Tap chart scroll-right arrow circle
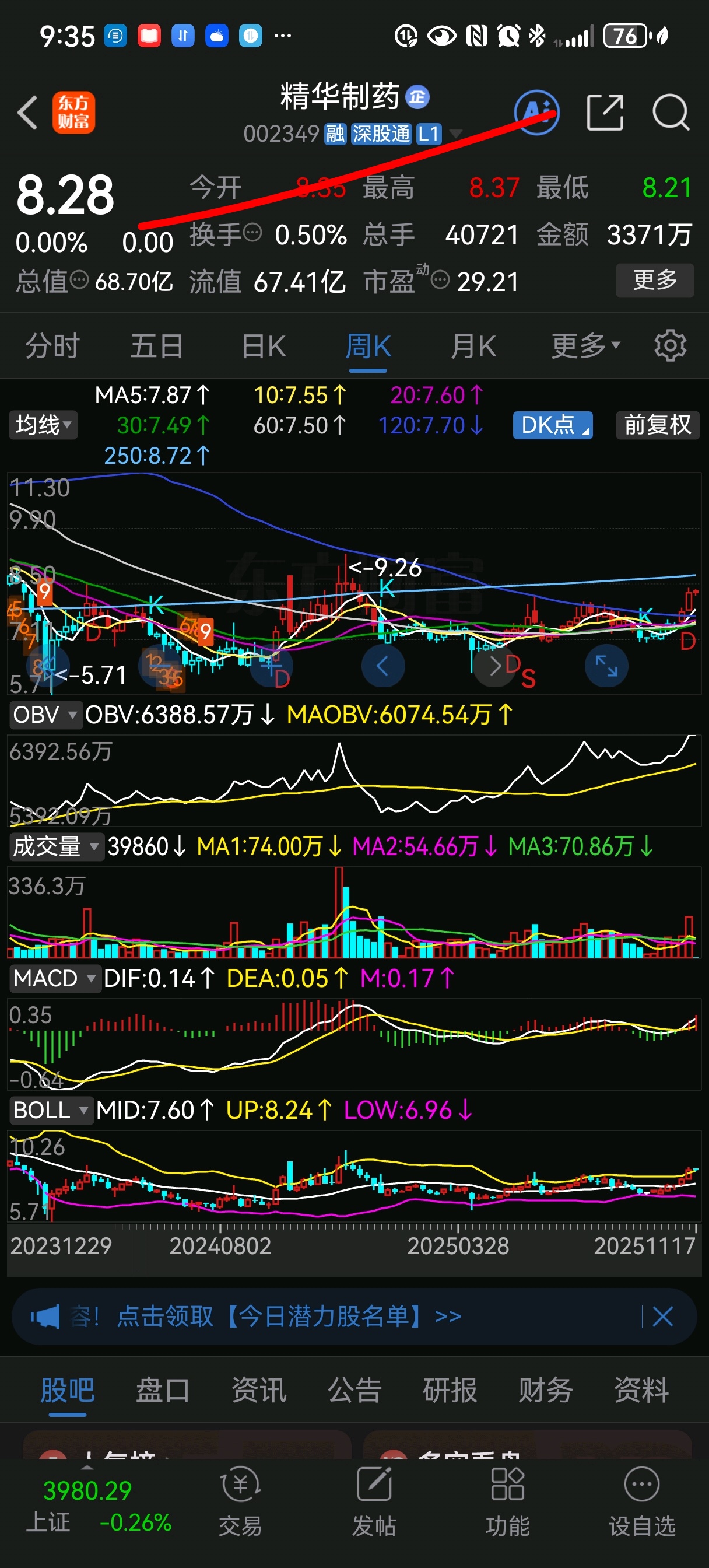 pos(495,666)
